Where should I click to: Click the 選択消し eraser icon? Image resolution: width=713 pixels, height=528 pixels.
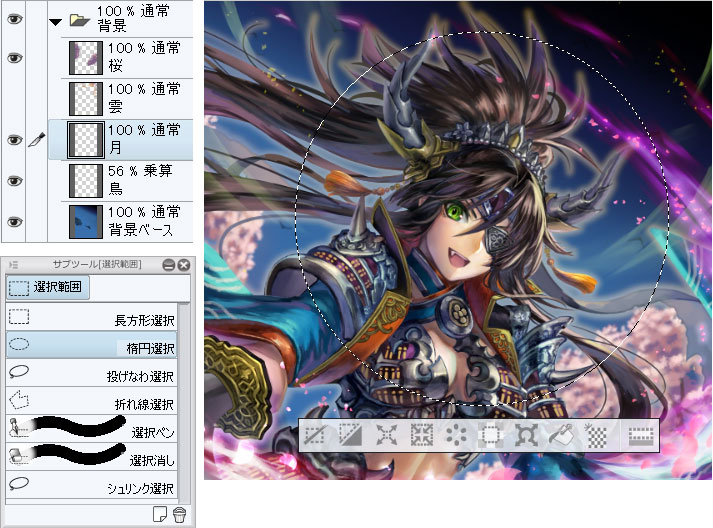click(x=18, y=456)
